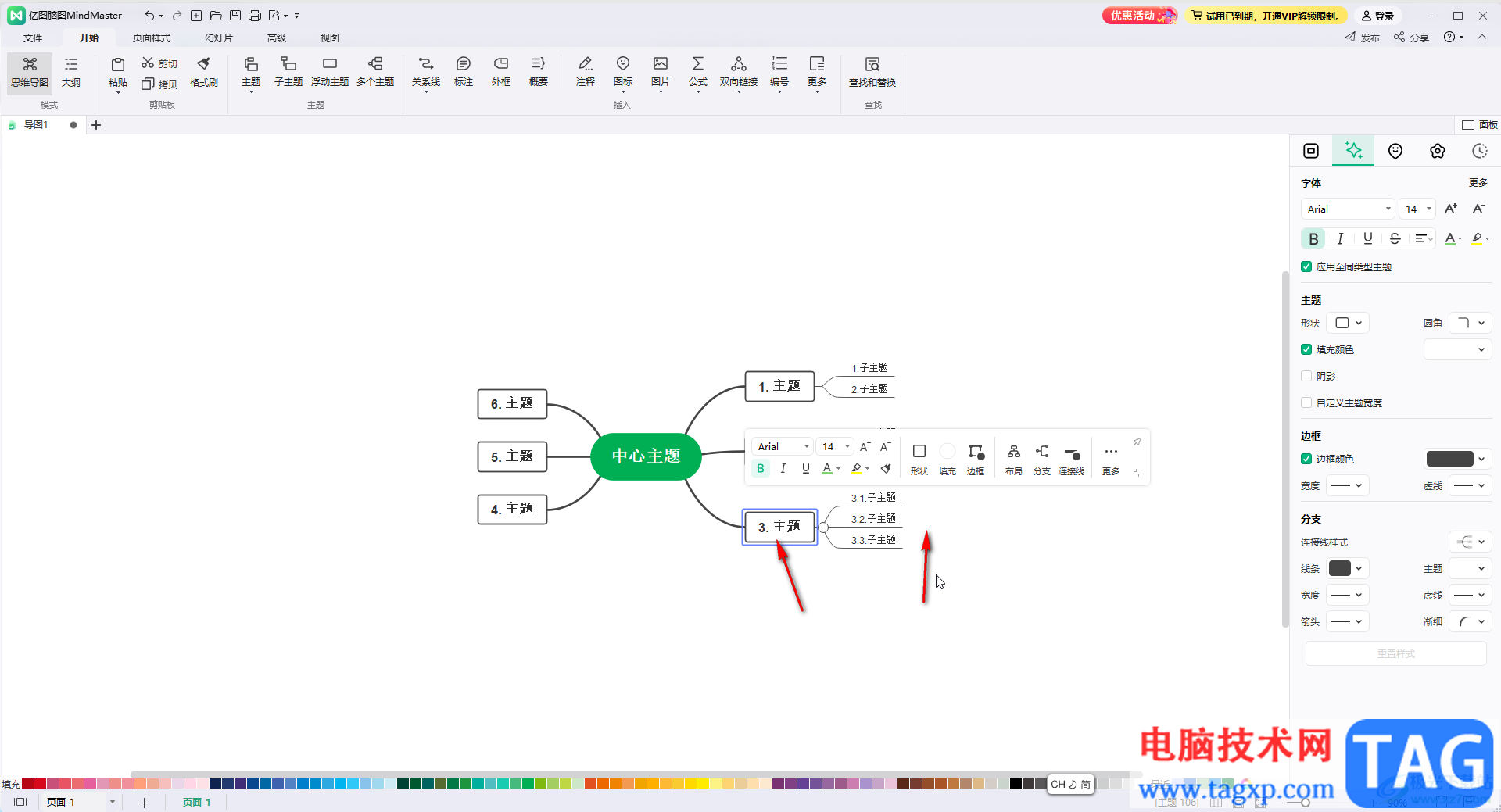Select the 页面-1 page tab

tap(197, 802)
